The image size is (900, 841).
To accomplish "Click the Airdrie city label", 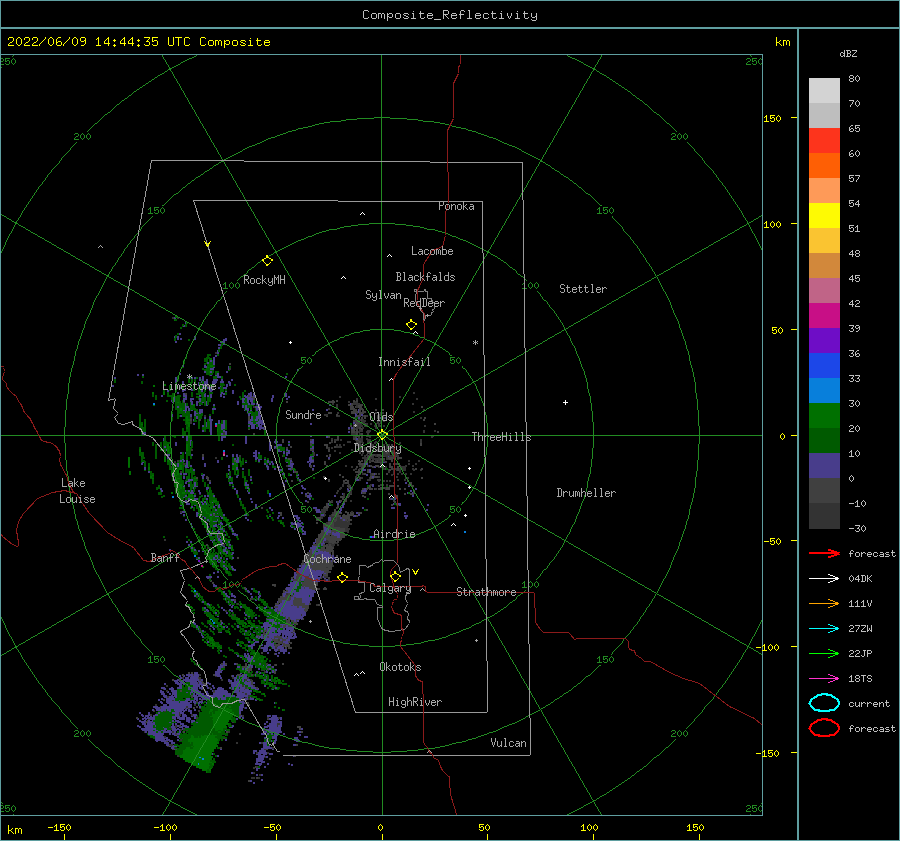I will (x=394, y=534).
